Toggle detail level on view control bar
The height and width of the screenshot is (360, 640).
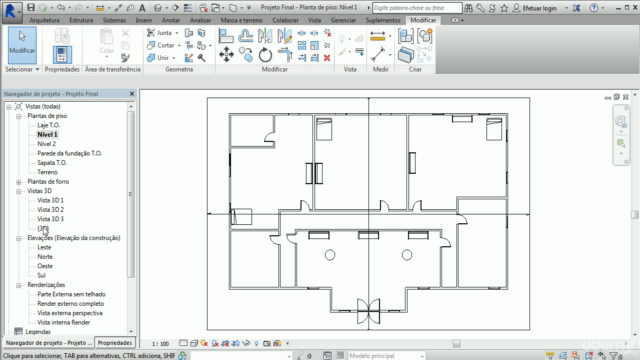click(183, 344)
